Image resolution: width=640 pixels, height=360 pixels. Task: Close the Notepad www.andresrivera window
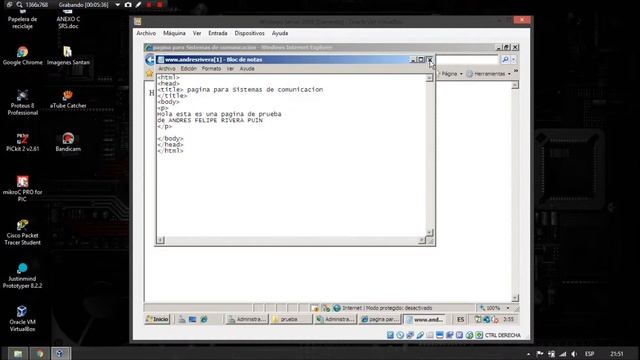coord(430,60)
